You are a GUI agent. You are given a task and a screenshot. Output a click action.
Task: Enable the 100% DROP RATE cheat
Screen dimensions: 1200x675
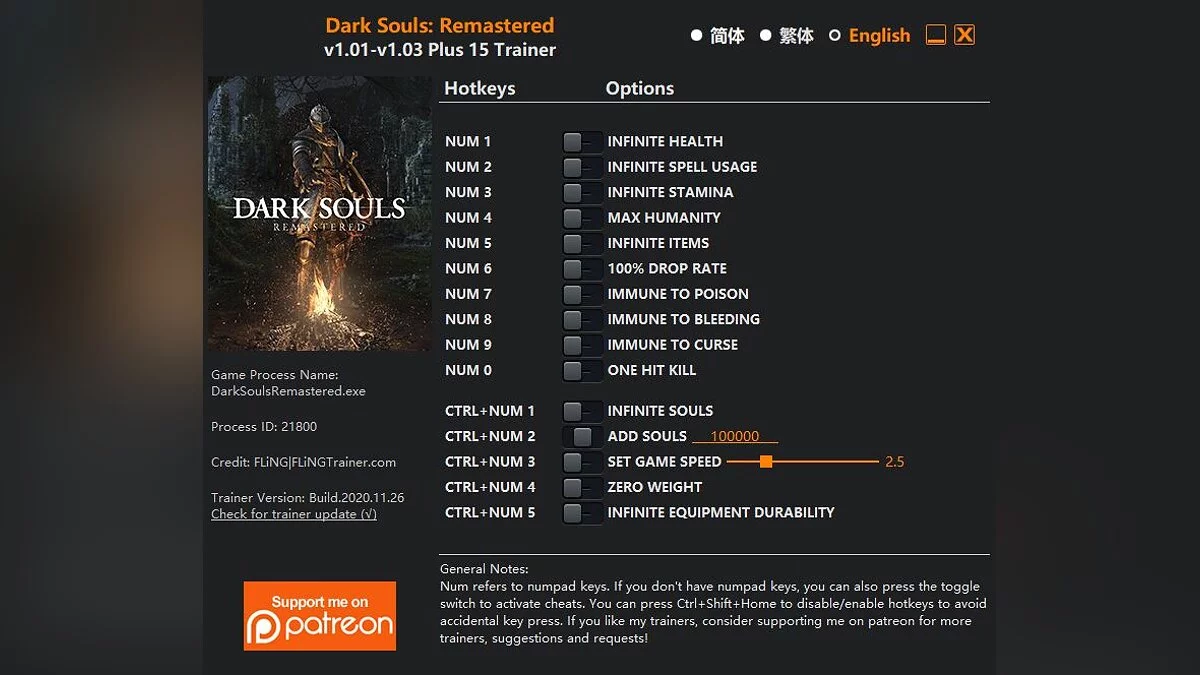[581, 268]
